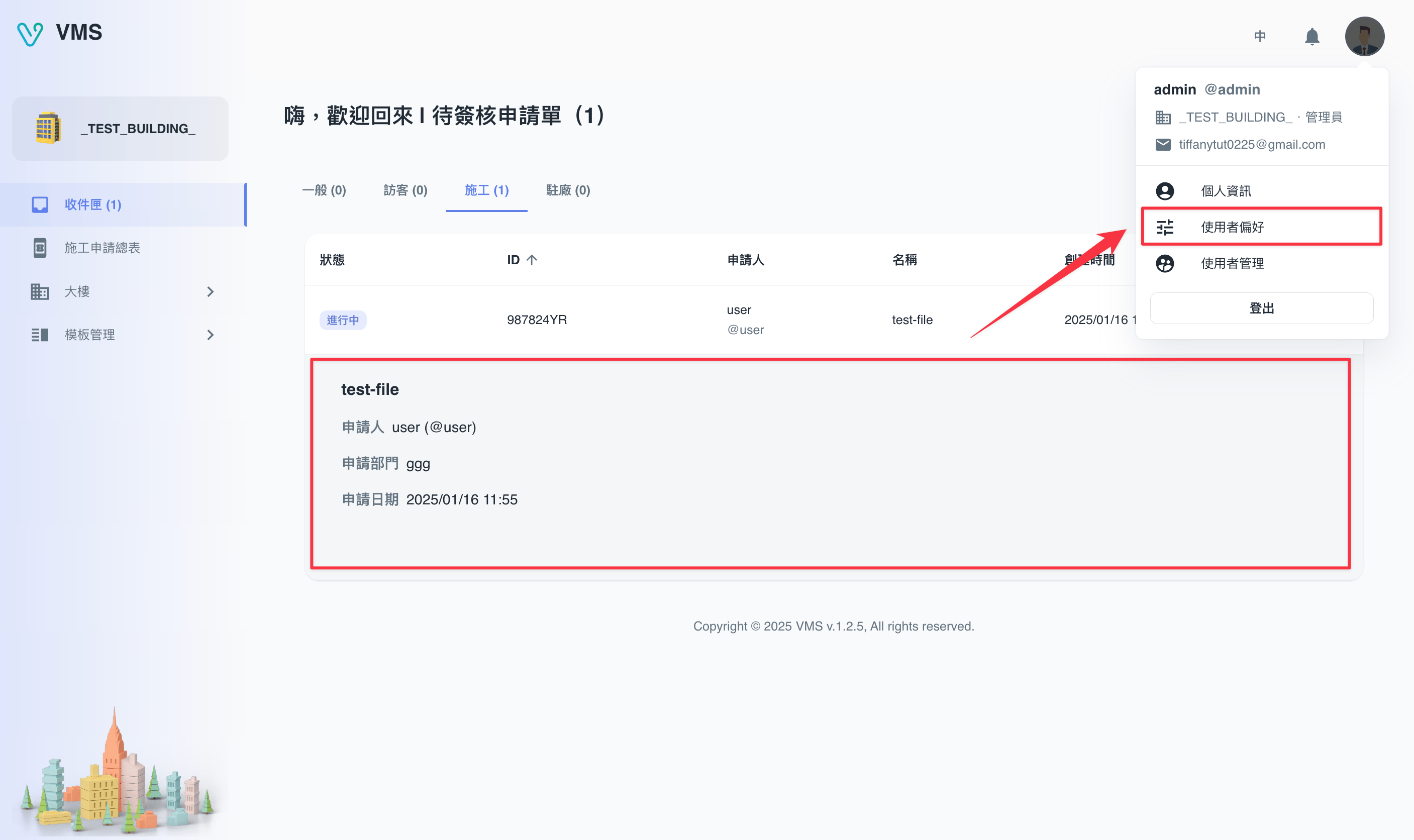Image resolution: width=1414 pixels, height=840 pixels.
Task: Click the ID column sort arrow
Action: (x=532, y=260)
